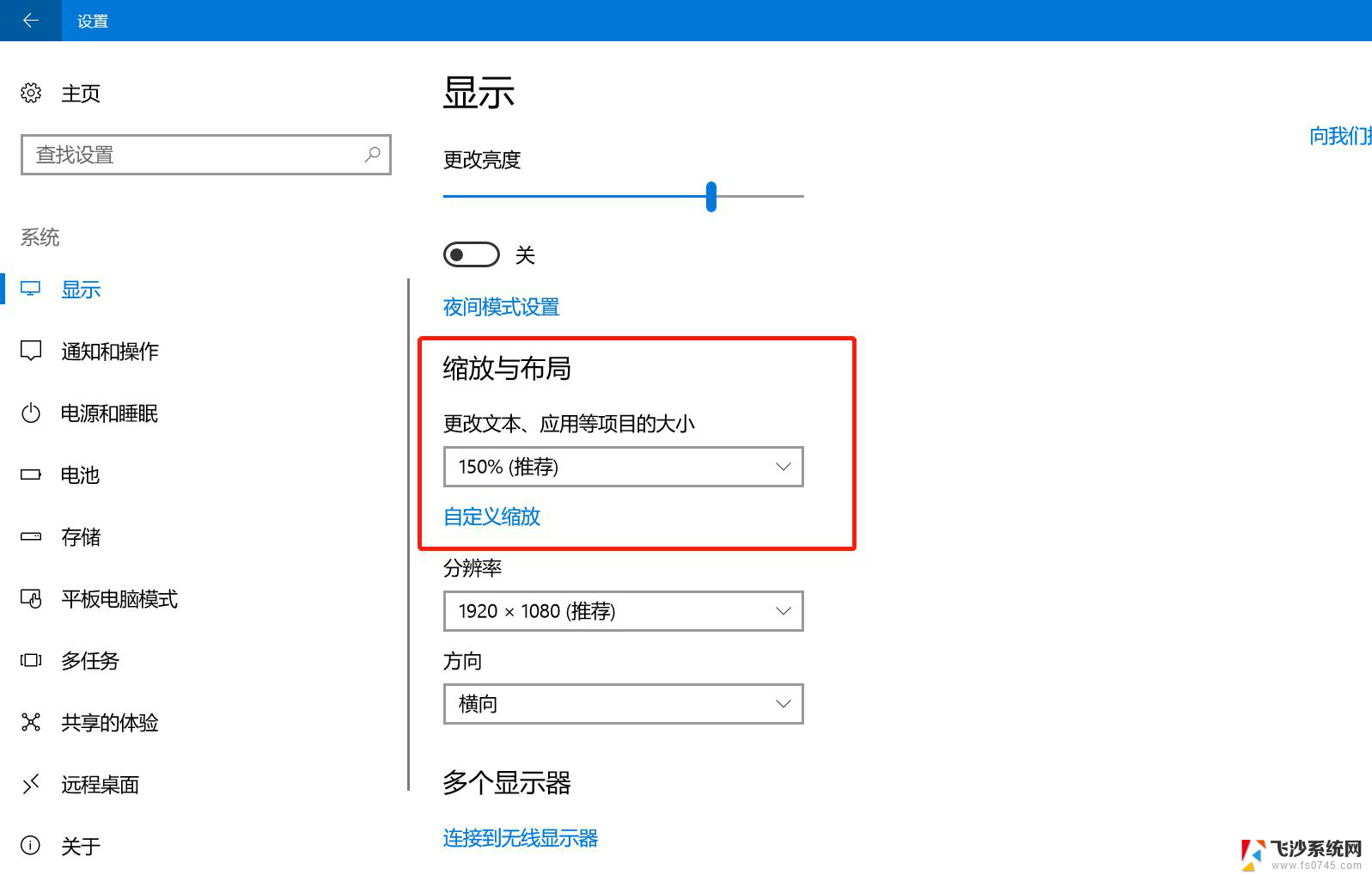Click the 向我们 feedback link
1372x875 pixels.
(1340, 136)
